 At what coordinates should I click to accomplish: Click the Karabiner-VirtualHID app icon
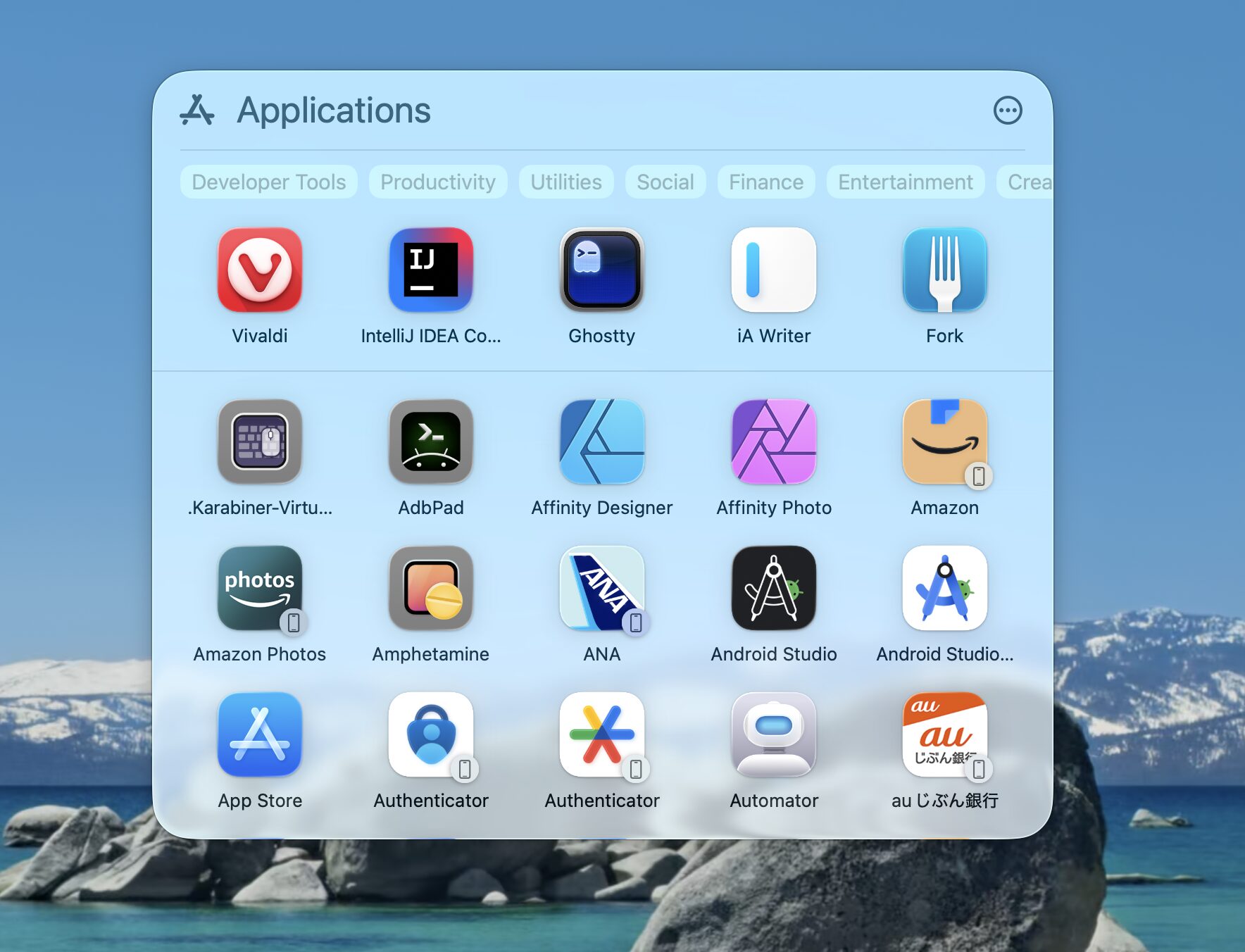(260, 441)
